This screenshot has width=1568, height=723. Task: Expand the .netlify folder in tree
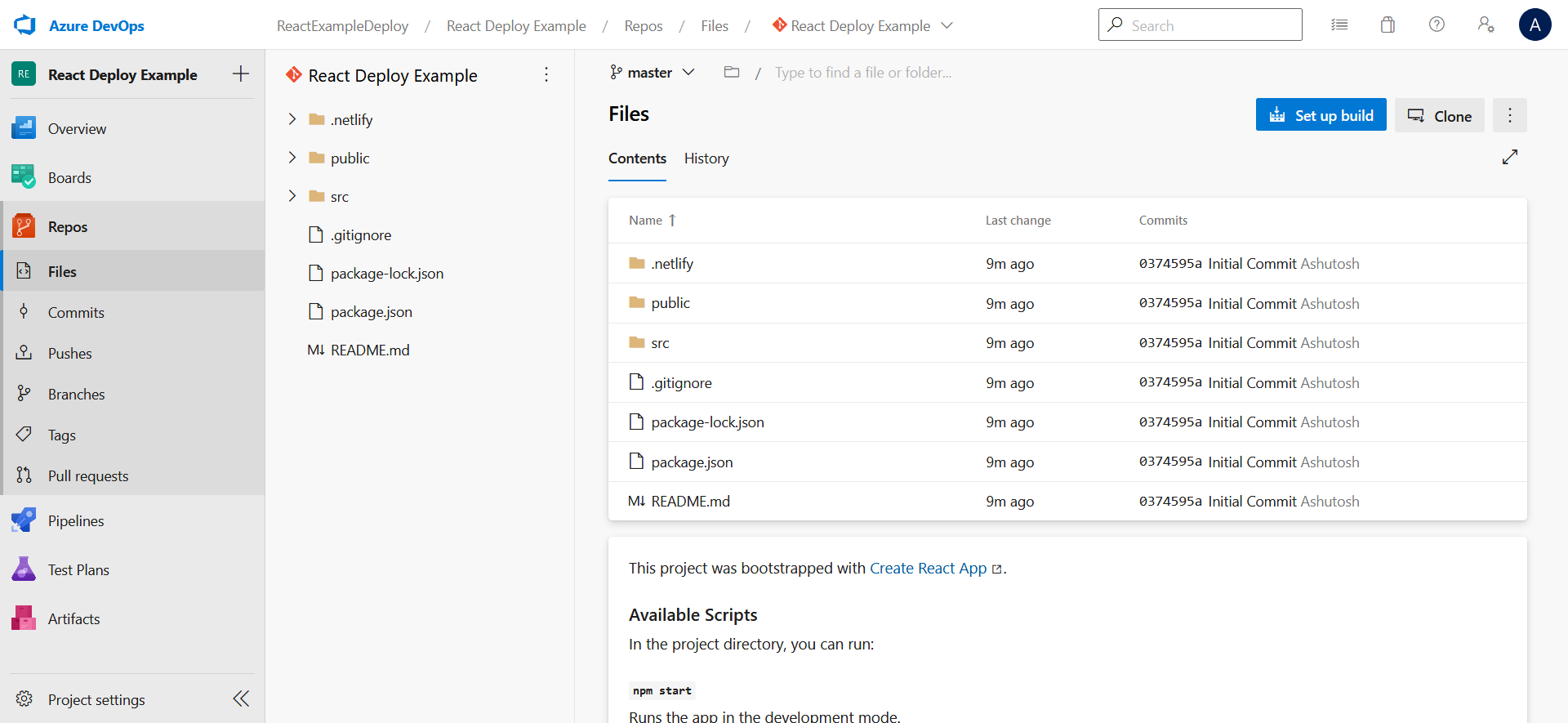coord(292,119)
